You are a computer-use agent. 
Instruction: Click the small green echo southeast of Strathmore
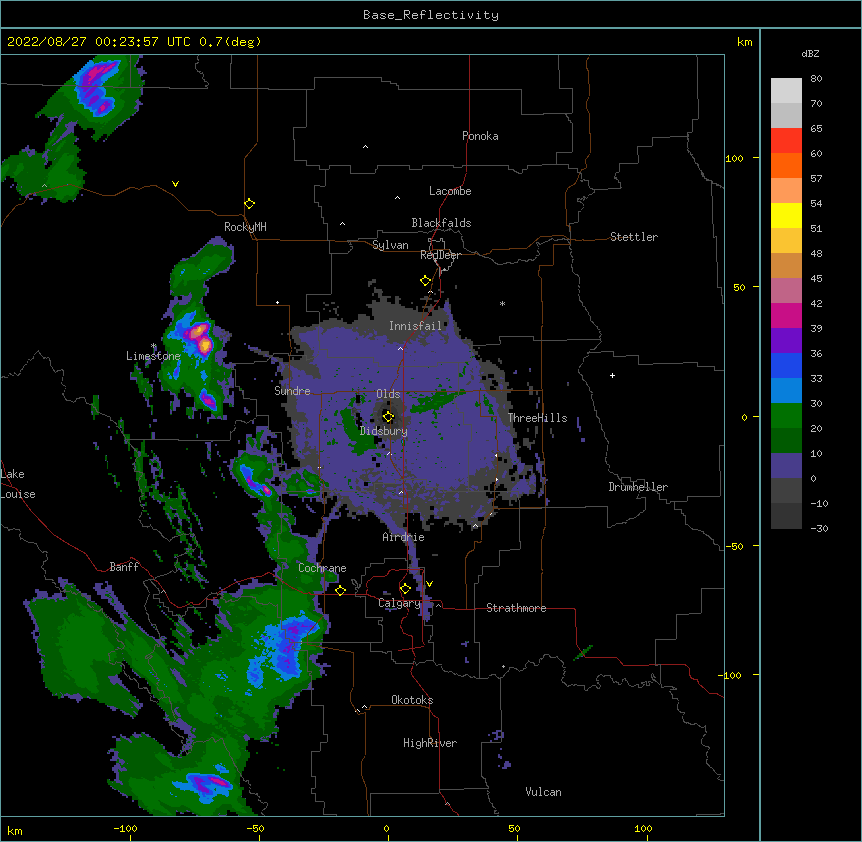point(583,652)
